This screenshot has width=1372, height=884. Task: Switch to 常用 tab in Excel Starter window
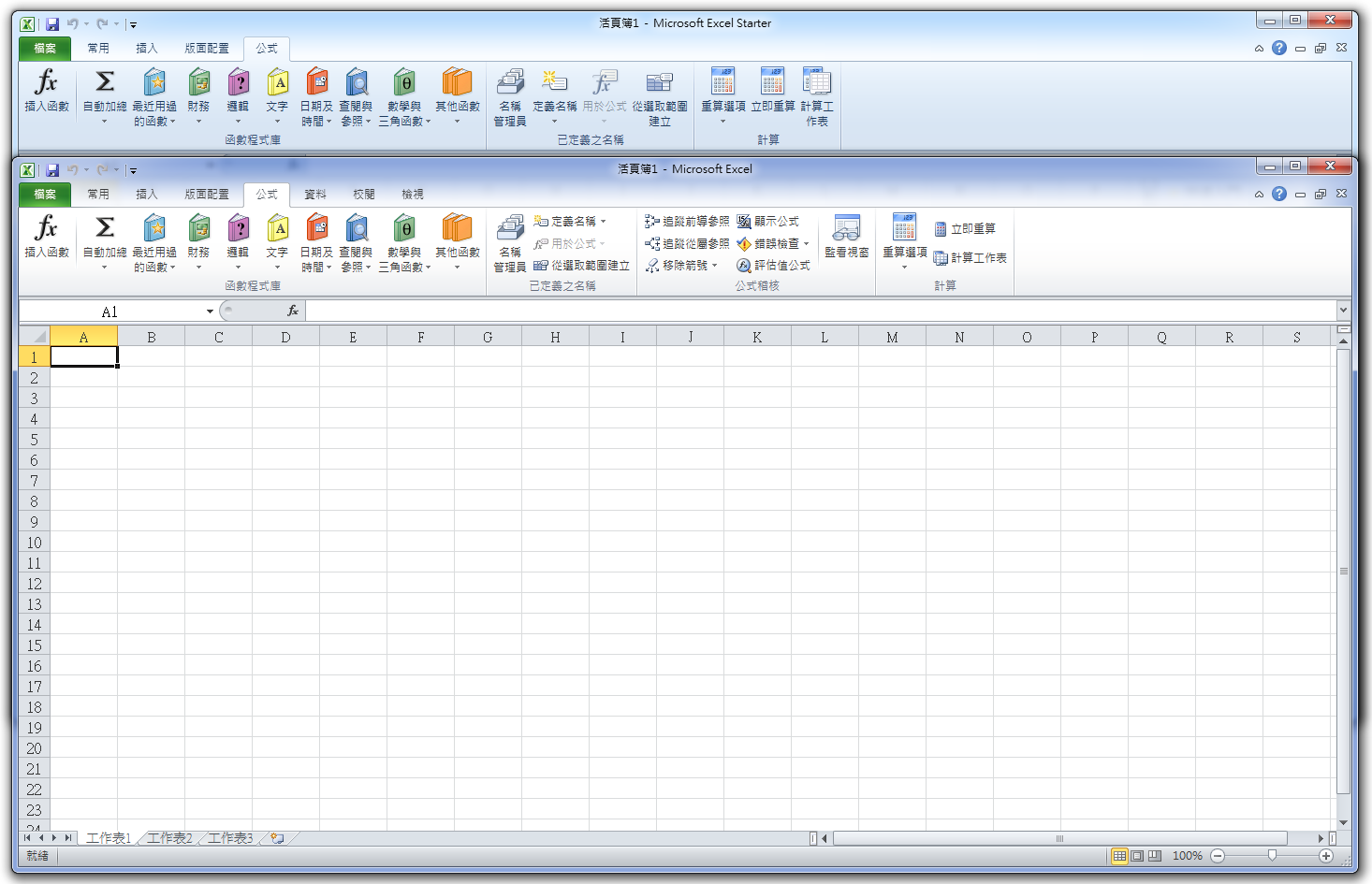pos(98,49)
